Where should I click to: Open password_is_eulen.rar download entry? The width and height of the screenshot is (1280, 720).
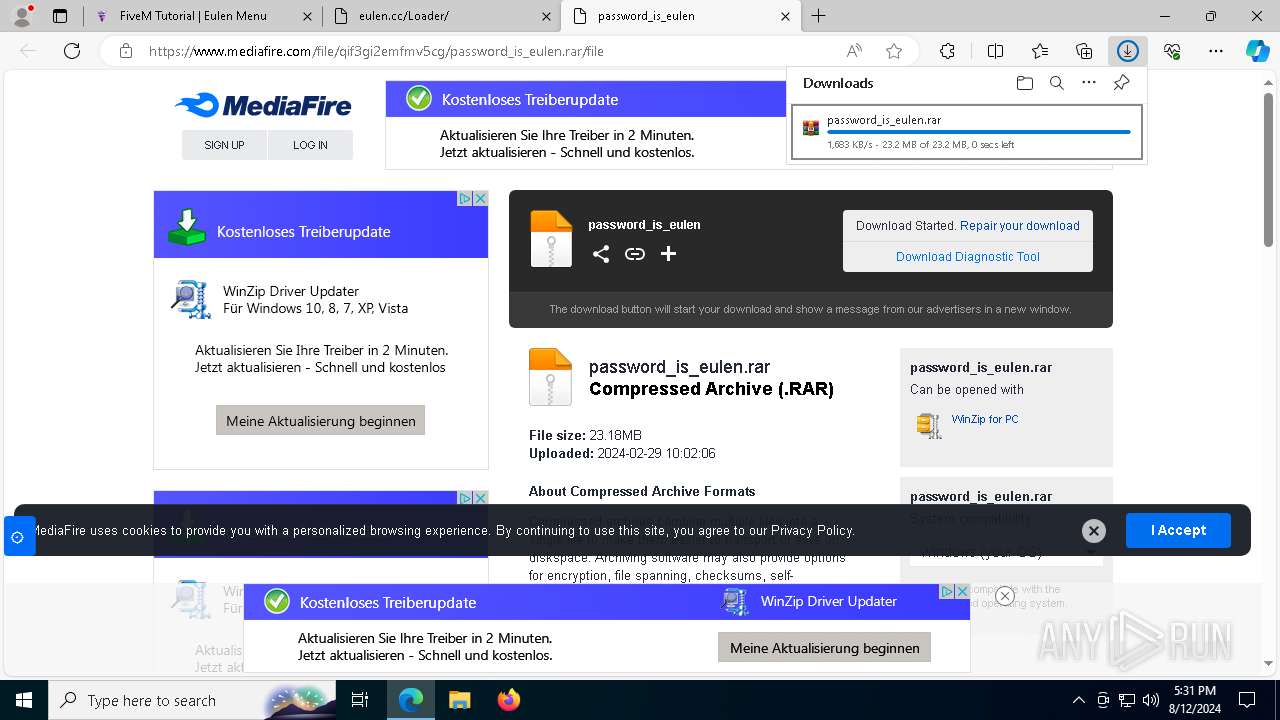967,131
